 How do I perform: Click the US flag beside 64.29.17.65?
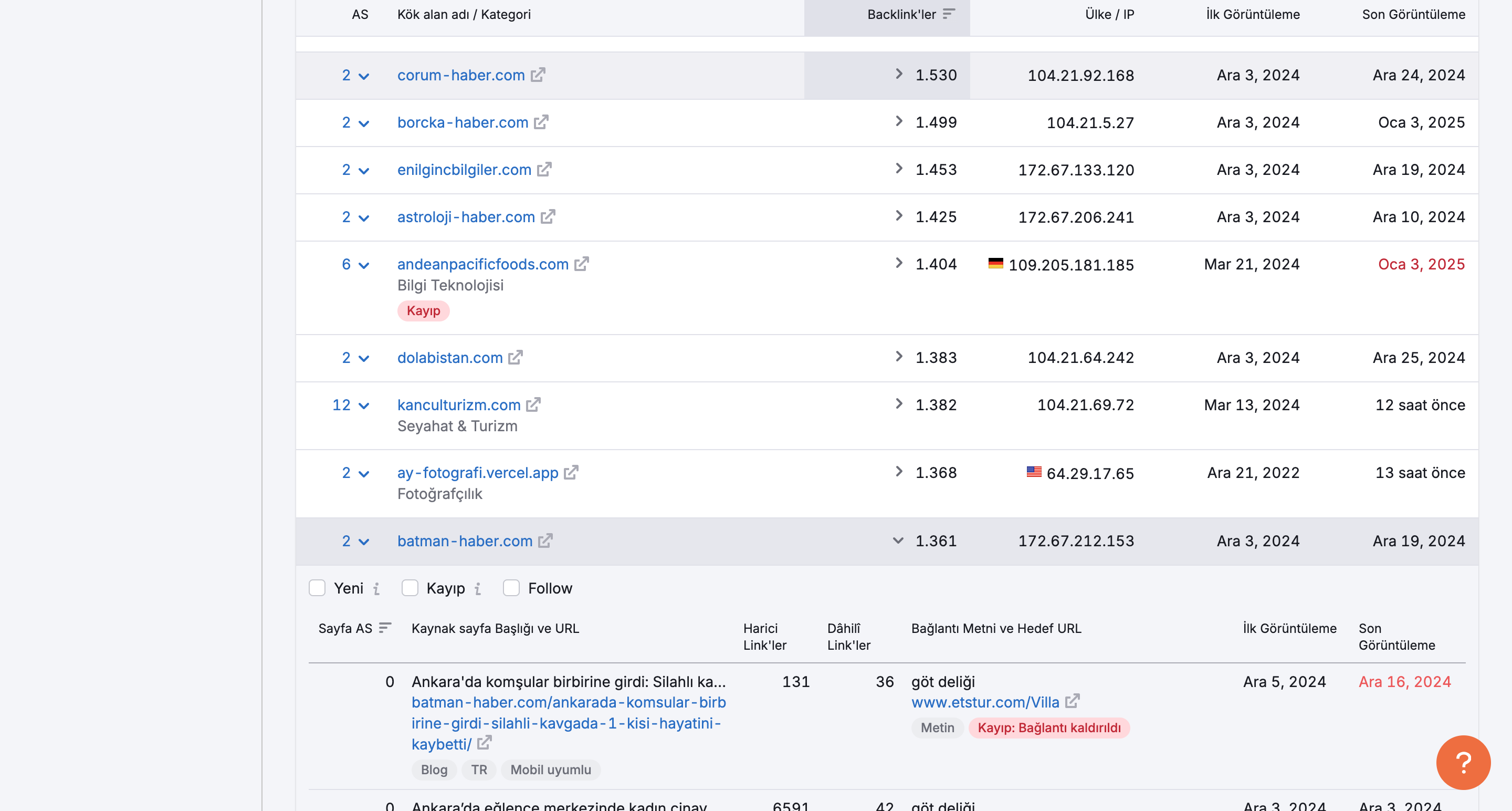click(1034, 472)
